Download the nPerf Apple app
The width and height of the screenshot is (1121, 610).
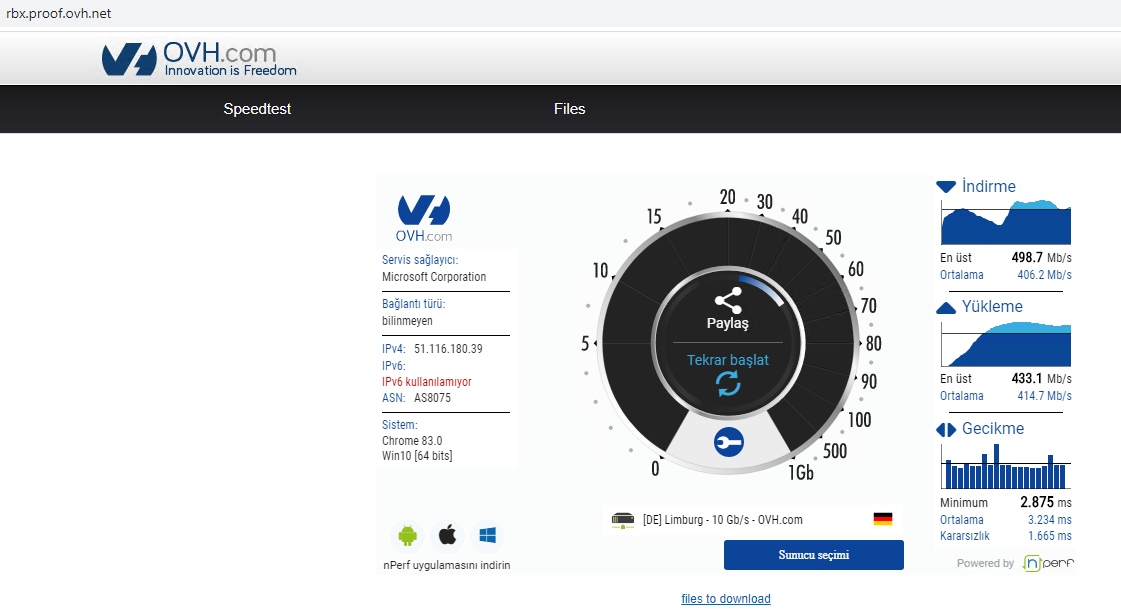(448, 535)
